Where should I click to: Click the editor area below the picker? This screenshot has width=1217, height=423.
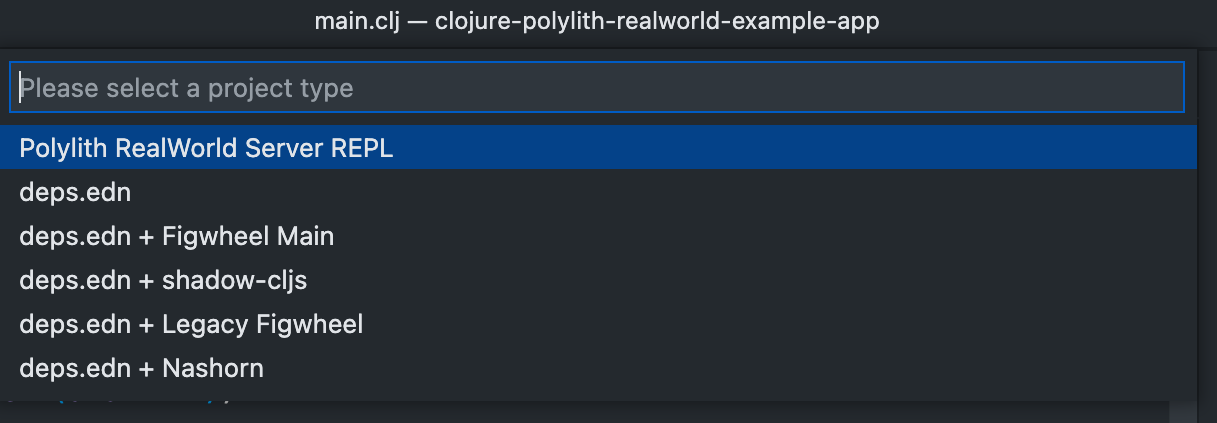point(600,412)
